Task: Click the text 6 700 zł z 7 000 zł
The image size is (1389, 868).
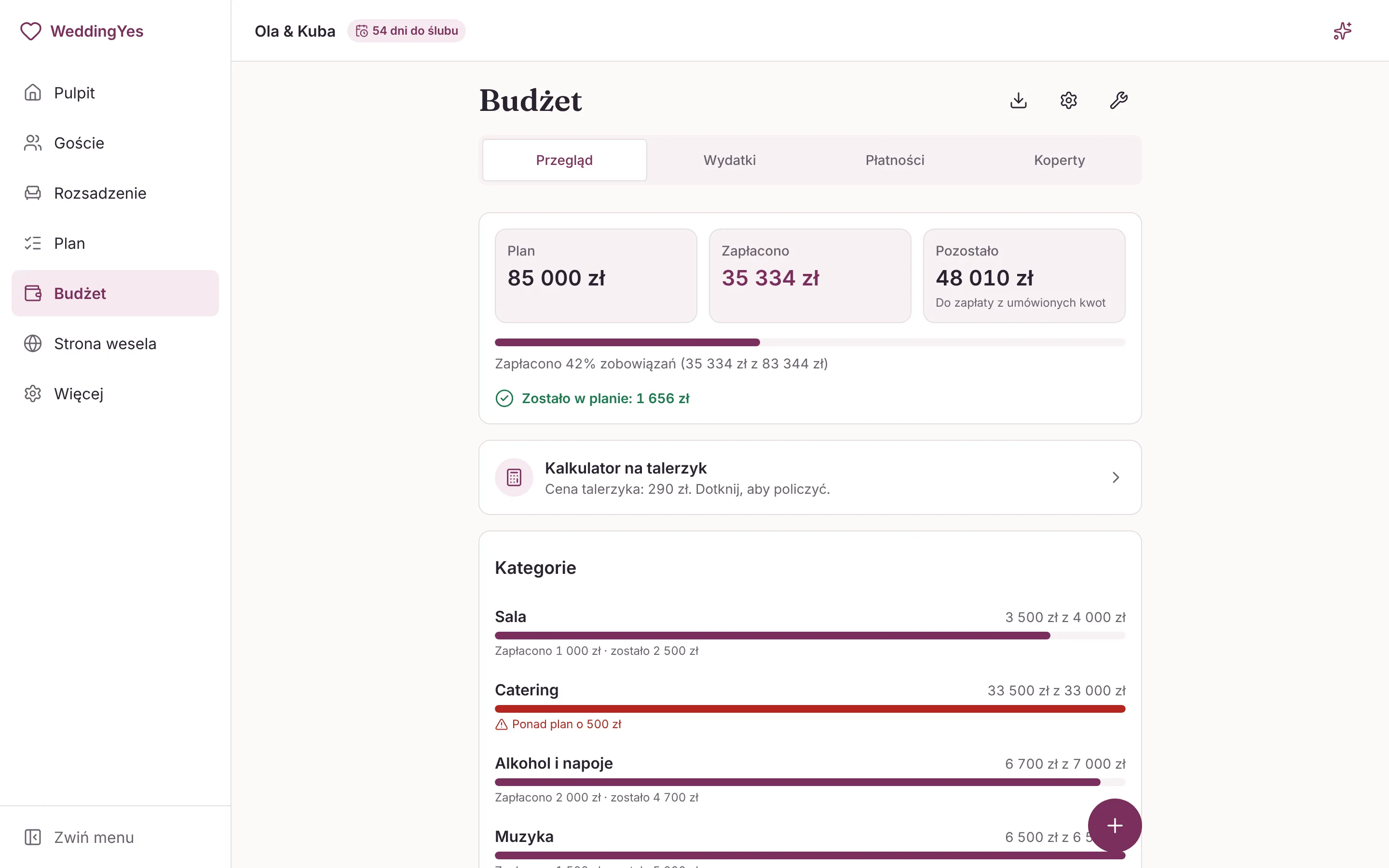Action: (1065, 764)
